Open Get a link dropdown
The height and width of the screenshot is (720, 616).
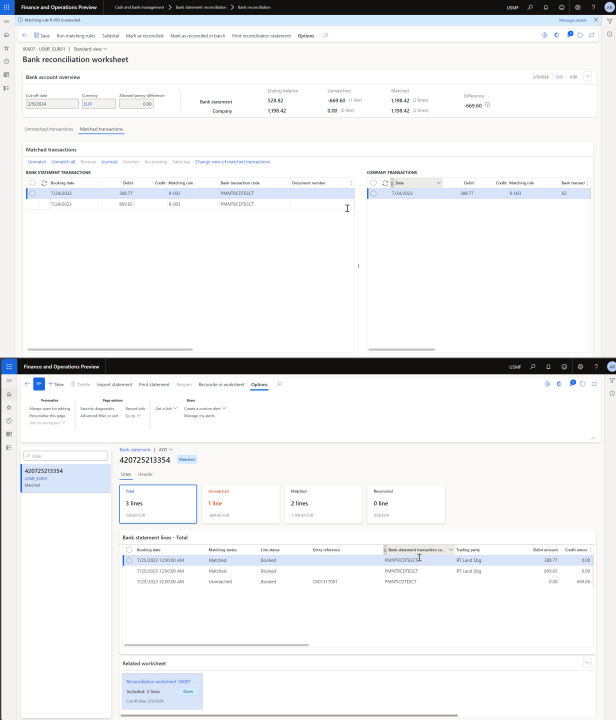[x=166, y=408]
